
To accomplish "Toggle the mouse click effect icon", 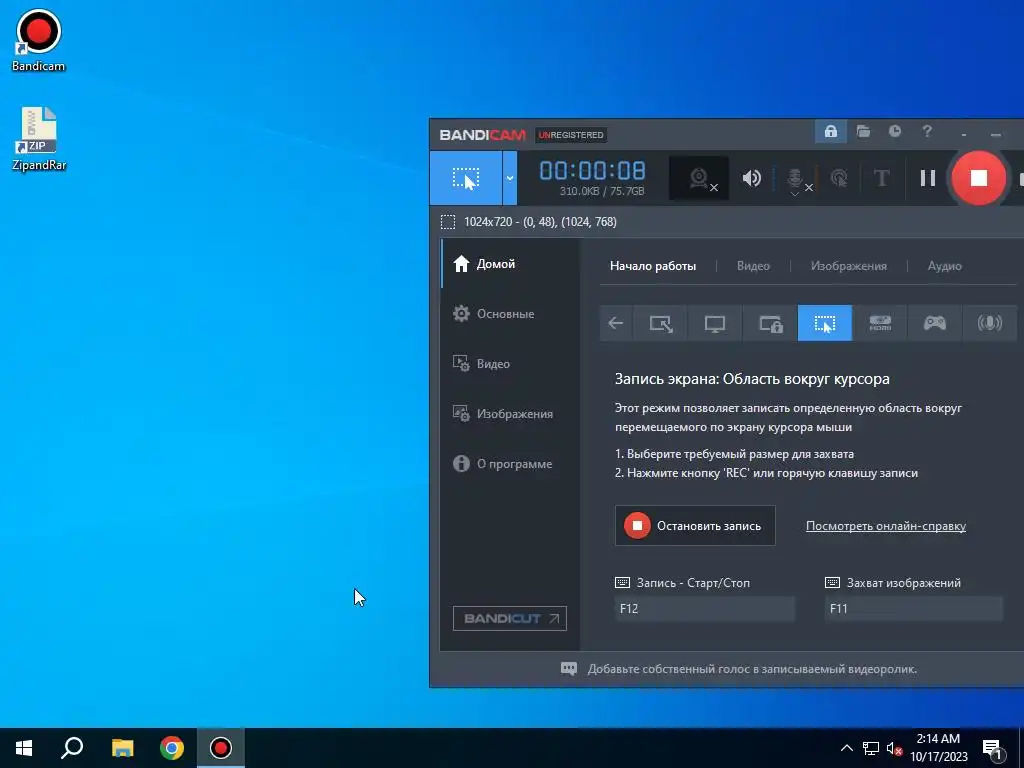I will (x=839, y=178).
